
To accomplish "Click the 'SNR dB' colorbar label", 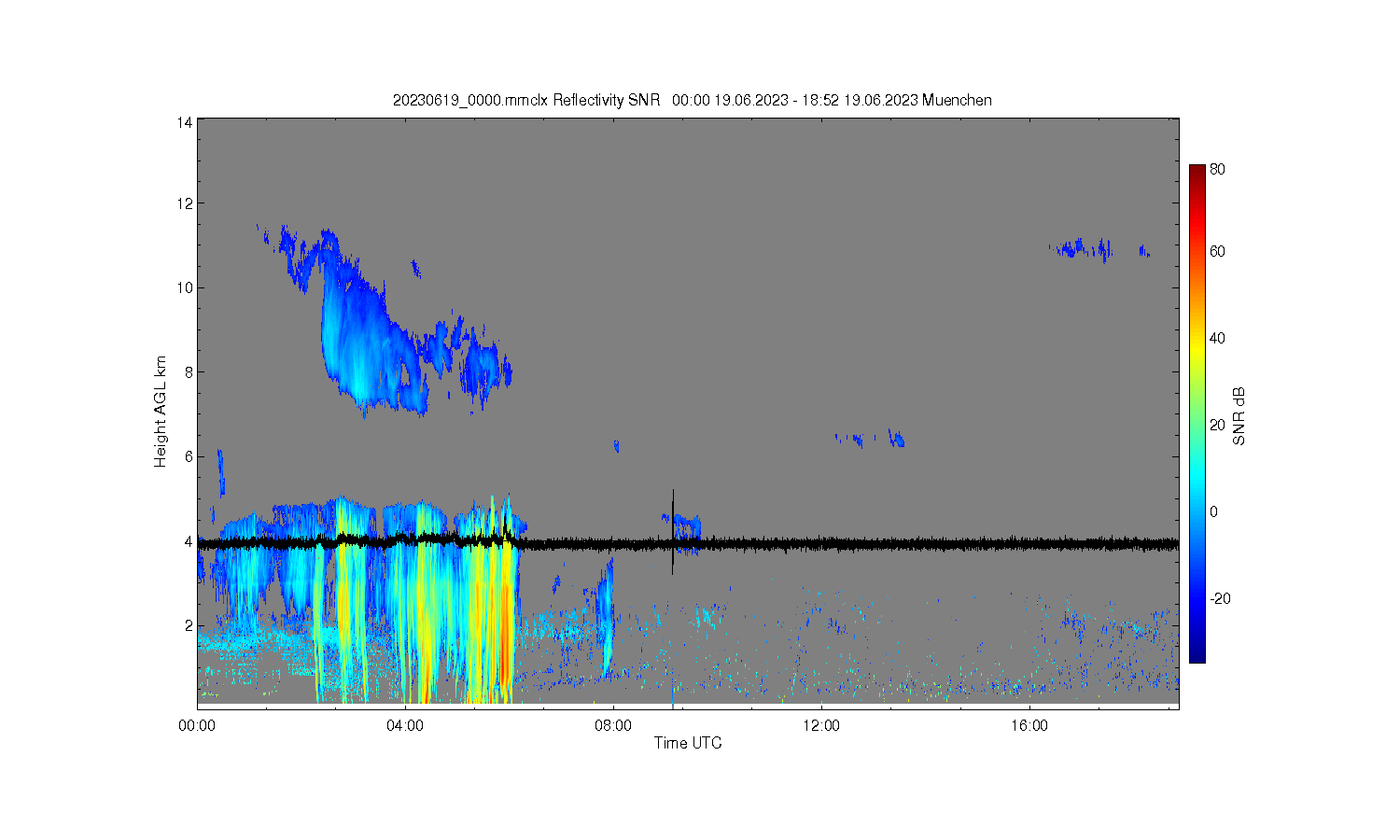I will click(1239, 416).
